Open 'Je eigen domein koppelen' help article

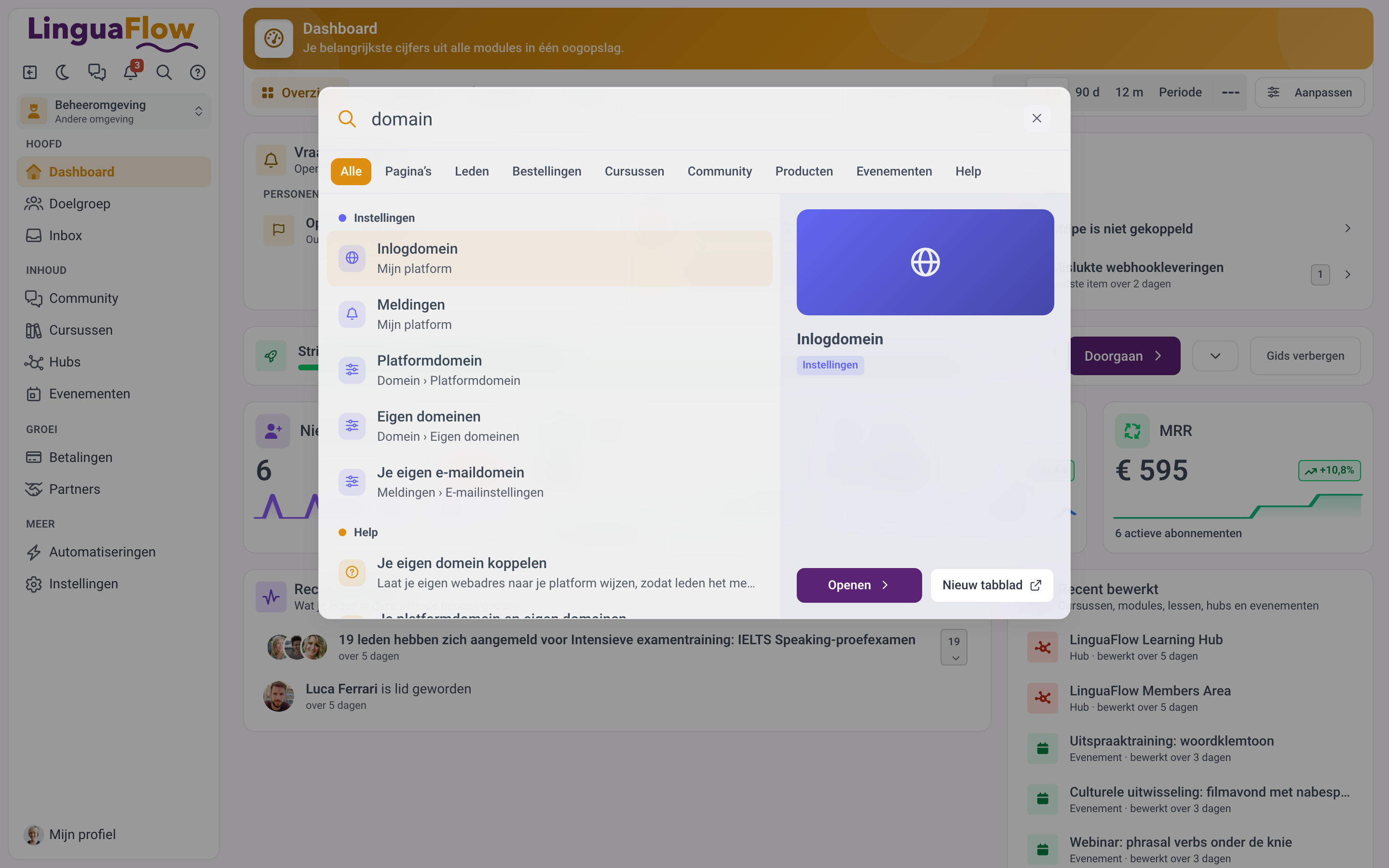coord(549,573)
